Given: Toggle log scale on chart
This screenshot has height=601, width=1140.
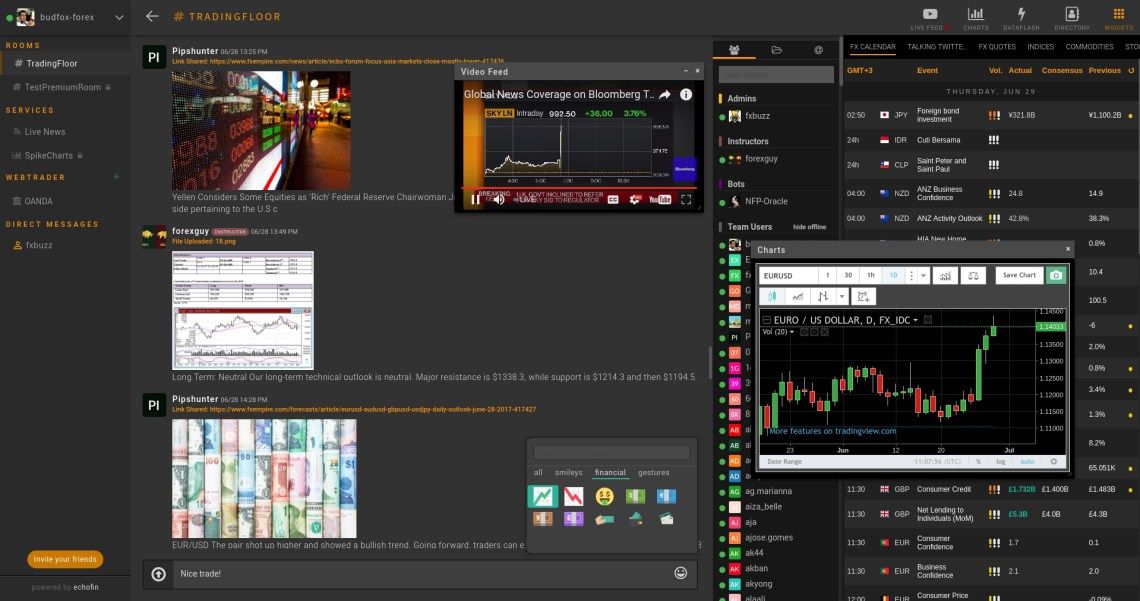Looking at the screenshot, I should (1000, 461).
